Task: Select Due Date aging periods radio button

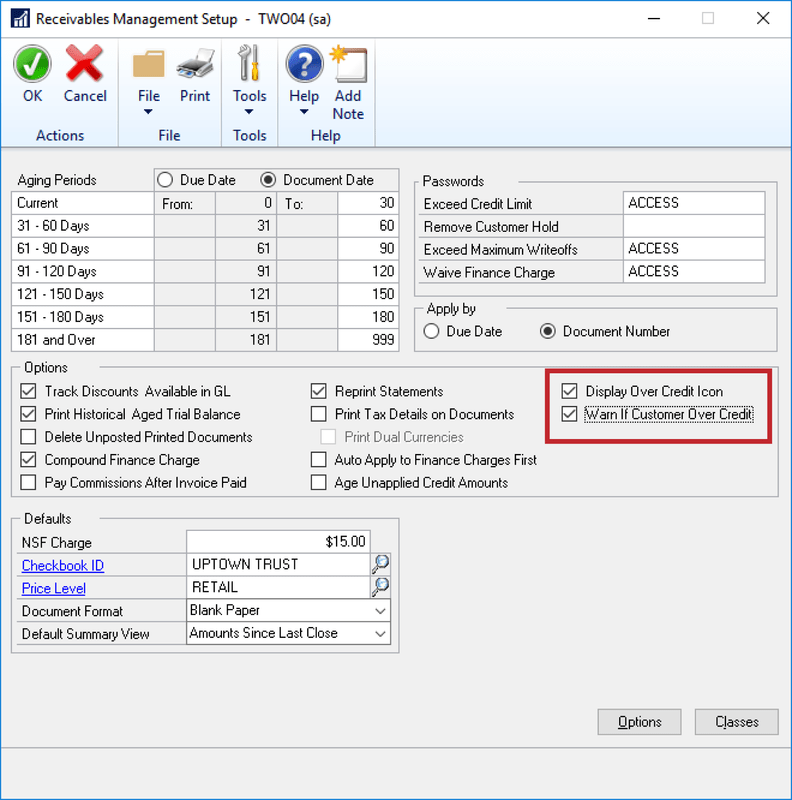Action: (167, 180)
